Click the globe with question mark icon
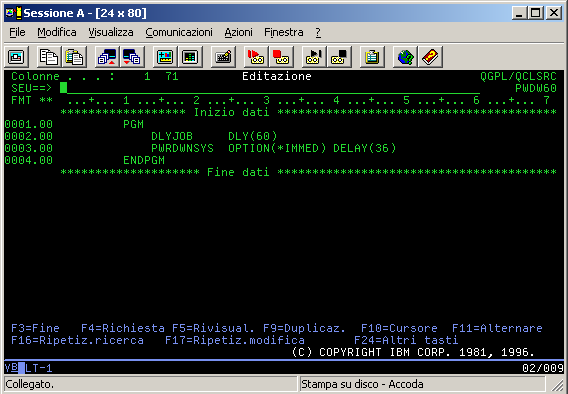The width and height of the screenshot is (568, 394). coord(405,57)
